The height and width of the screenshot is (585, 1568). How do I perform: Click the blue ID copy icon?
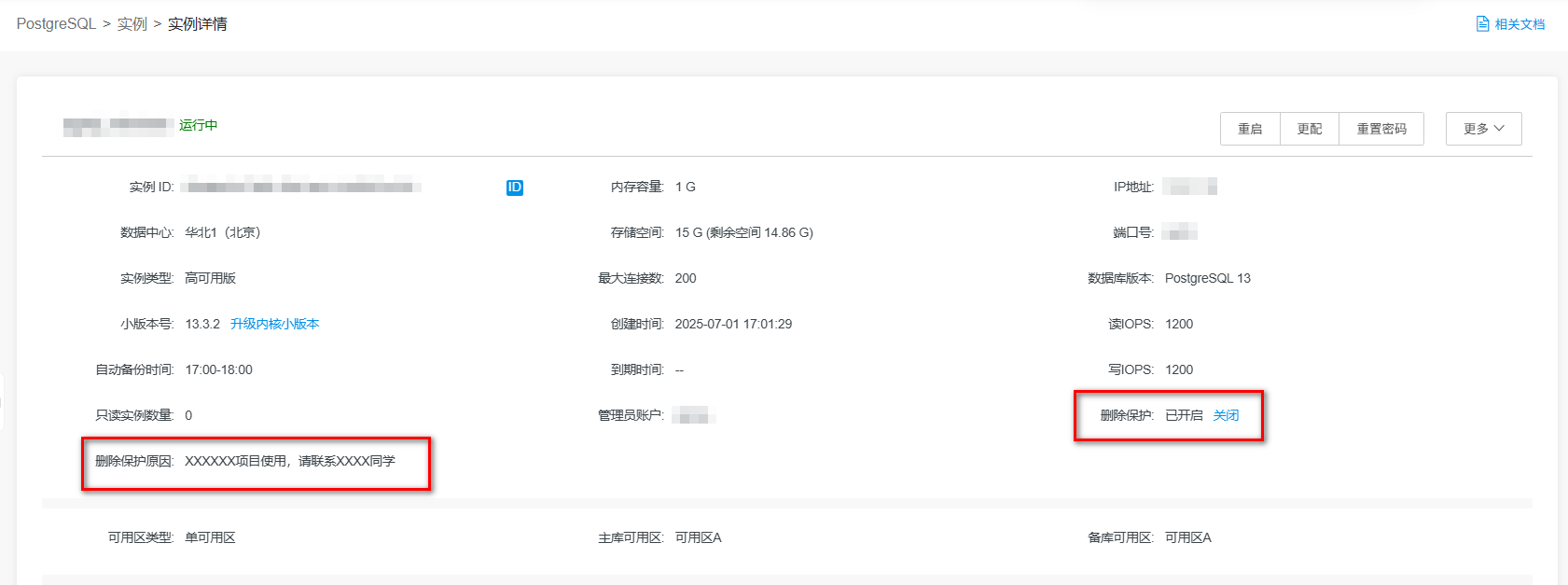[514, 188]
